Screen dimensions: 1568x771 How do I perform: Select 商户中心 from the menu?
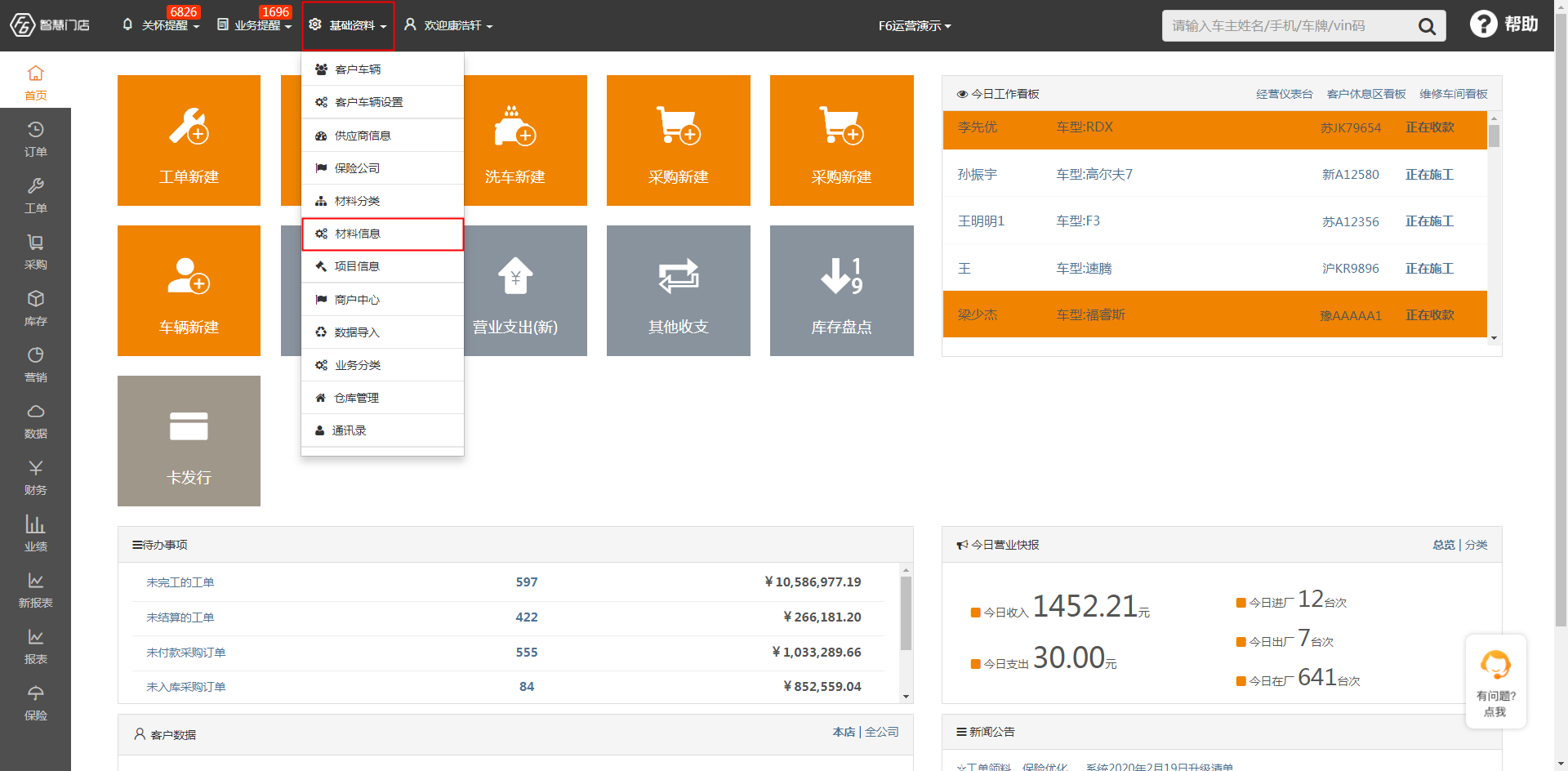(382, 300)
